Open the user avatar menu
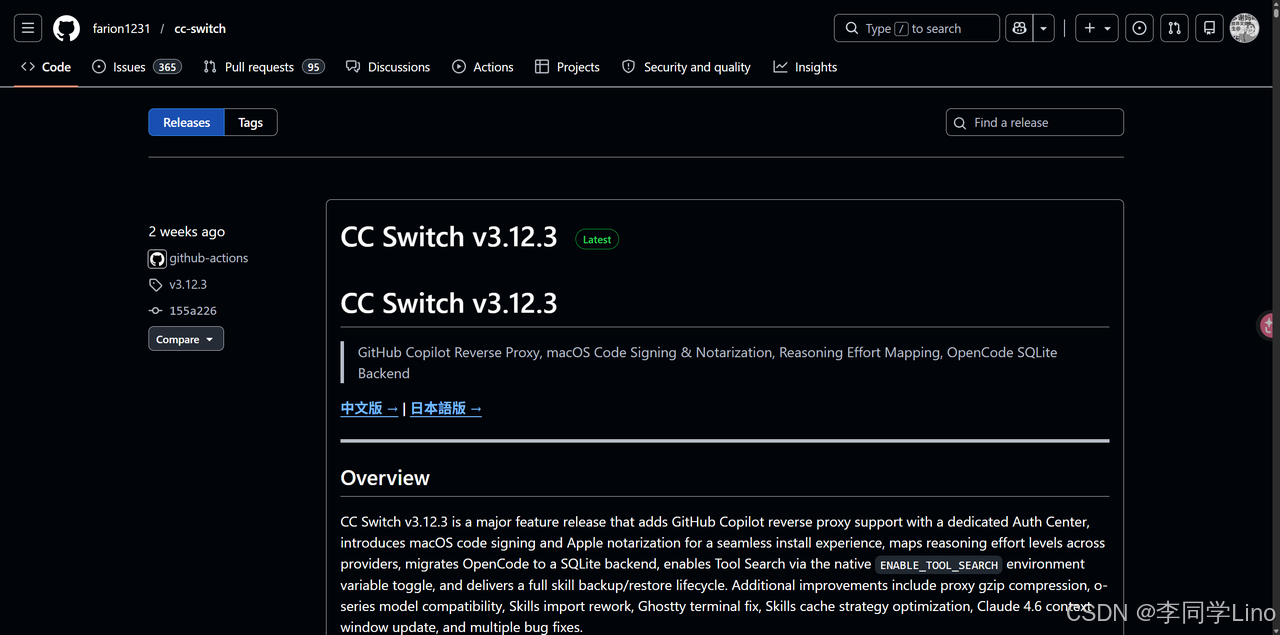The width and height of the screenshot is (1280, 635). (x=1244, y=28)
